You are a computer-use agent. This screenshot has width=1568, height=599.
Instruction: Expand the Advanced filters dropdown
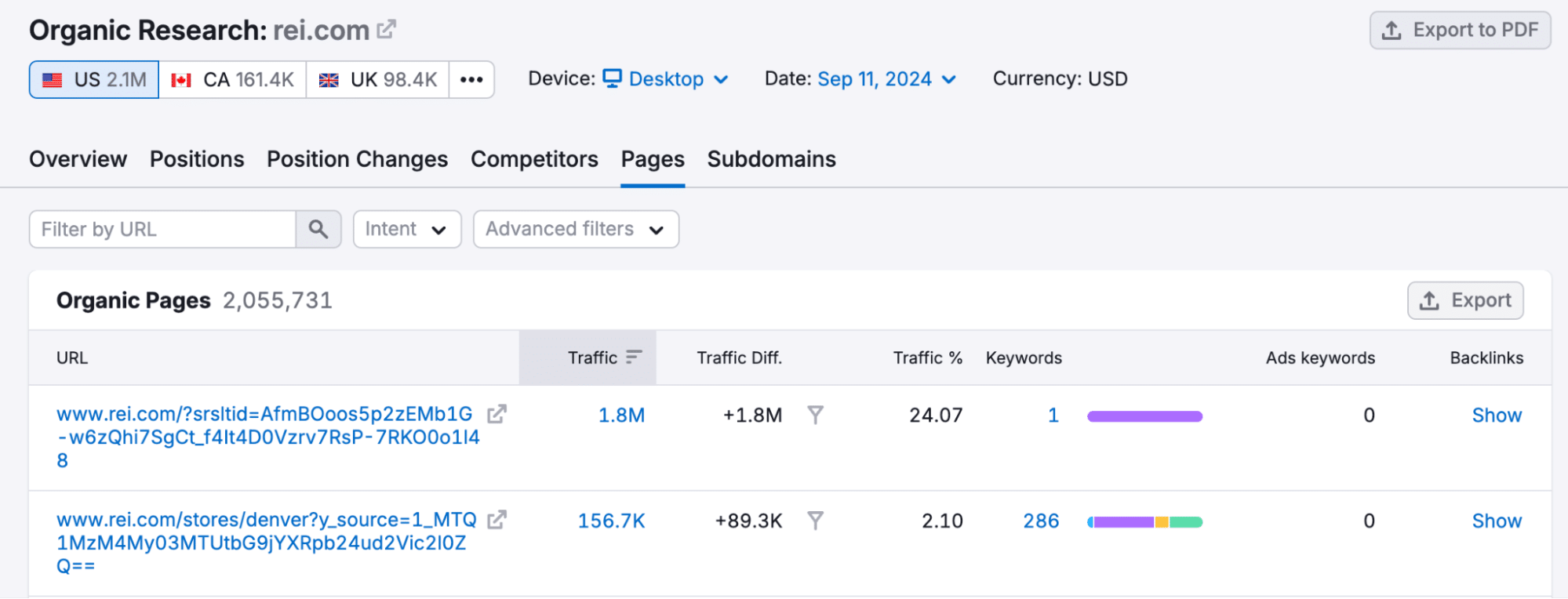click(576, 229)
